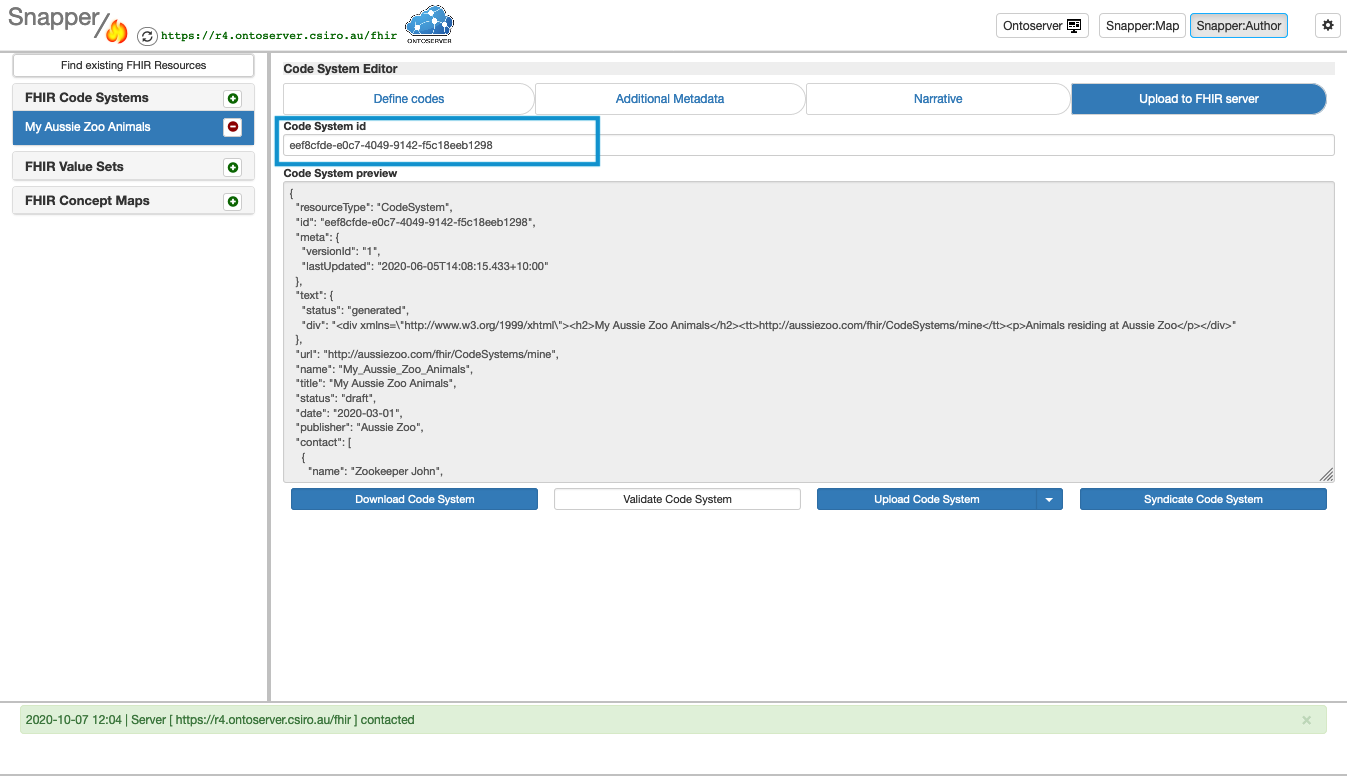Image resolution: width=1347 pixels, height=777 pixels.
Task: Click inside the Code System preview area
Action: (809, 332)
